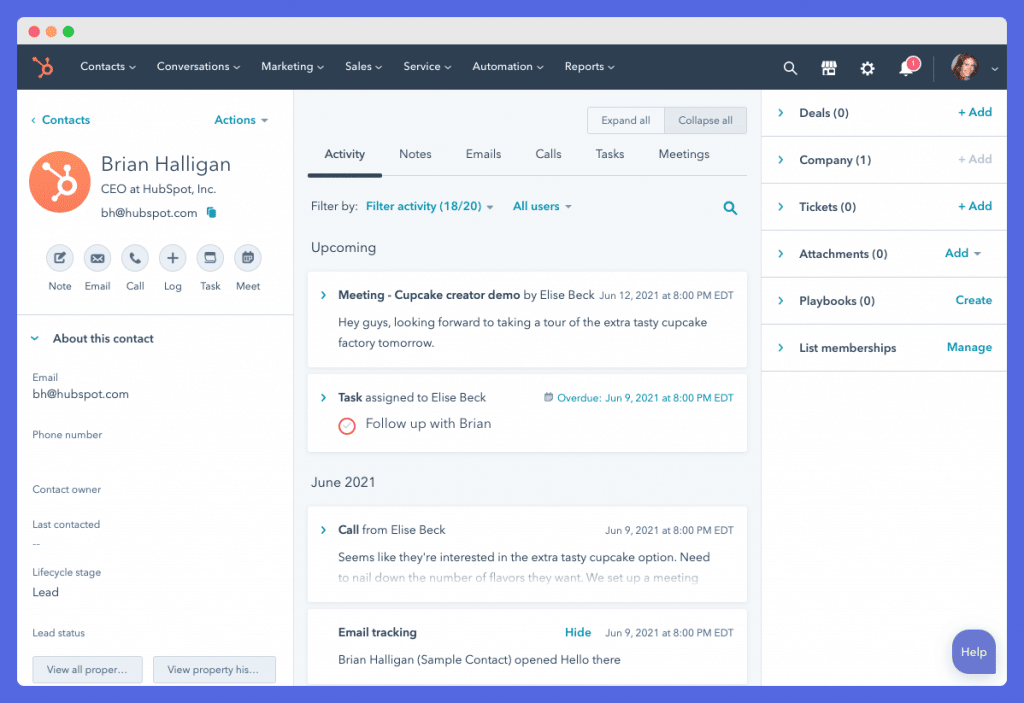The height and width of the screenshot is (703, 1024).
Task: Expand the Playbooks (0) section
Action: (780, 301)
